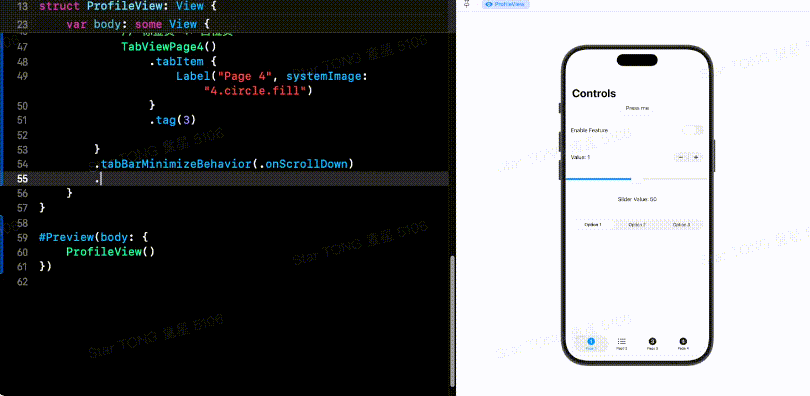Click systemImage: parameter label

[x=327, y=76]
